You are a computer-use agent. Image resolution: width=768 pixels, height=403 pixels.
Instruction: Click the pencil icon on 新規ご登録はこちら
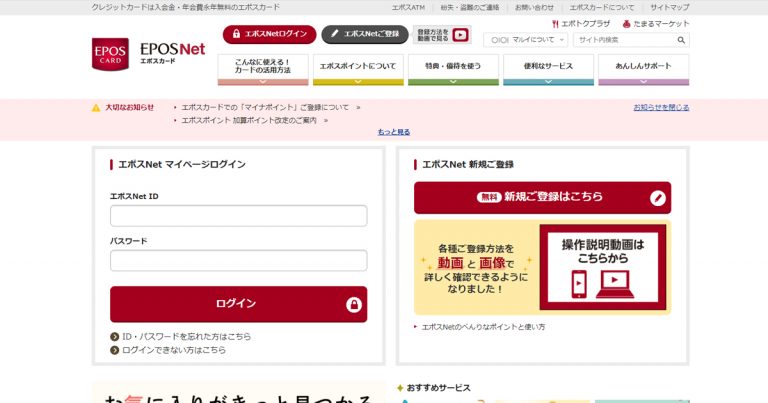[657, 198]
